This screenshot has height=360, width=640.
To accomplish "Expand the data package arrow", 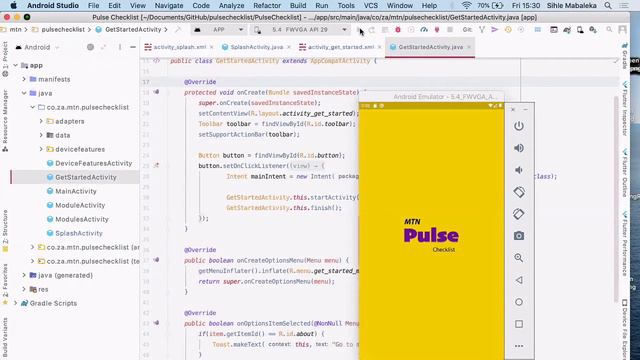I will click(41, 135).
